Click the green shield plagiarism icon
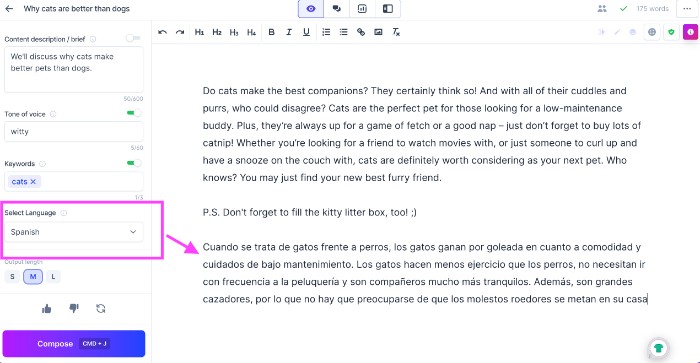 pyautogui.click(x=671, y=32)
